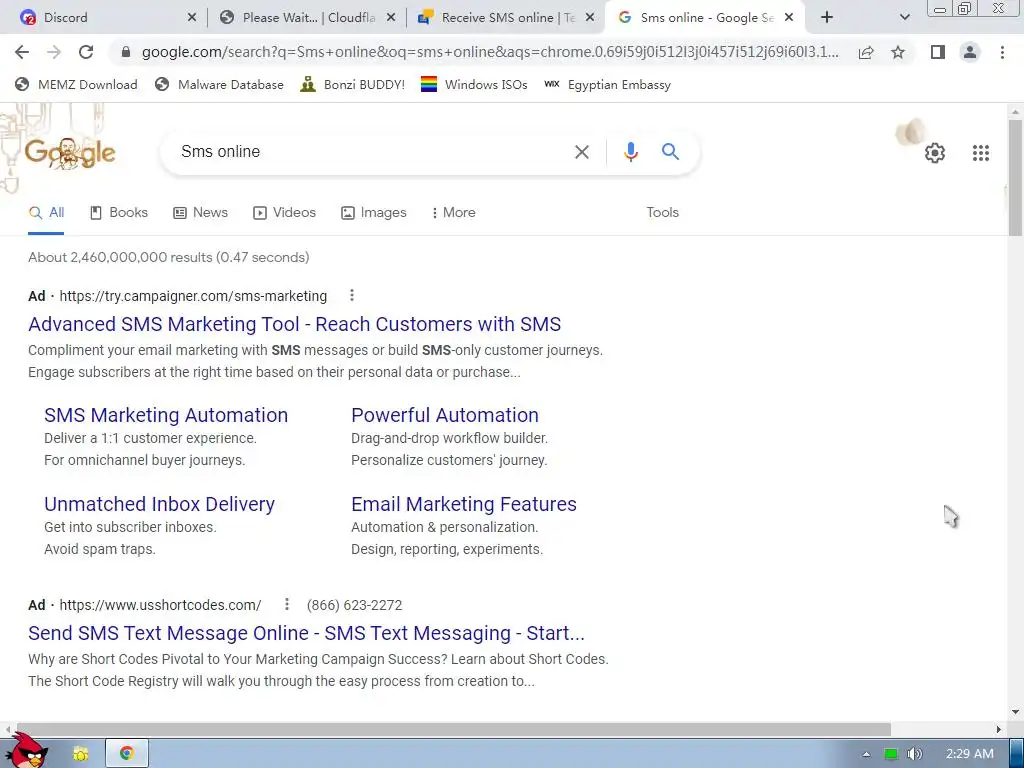This screenshot has height=768, width=1024.
Task: Open the Google apps grid
Action: tap(980, 153)
